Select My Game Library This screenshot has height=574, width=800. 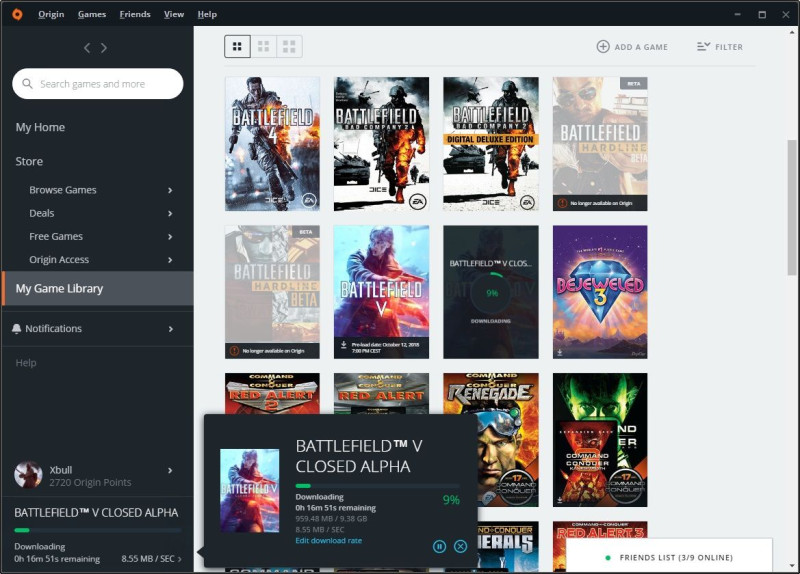[x=98, y=288]
